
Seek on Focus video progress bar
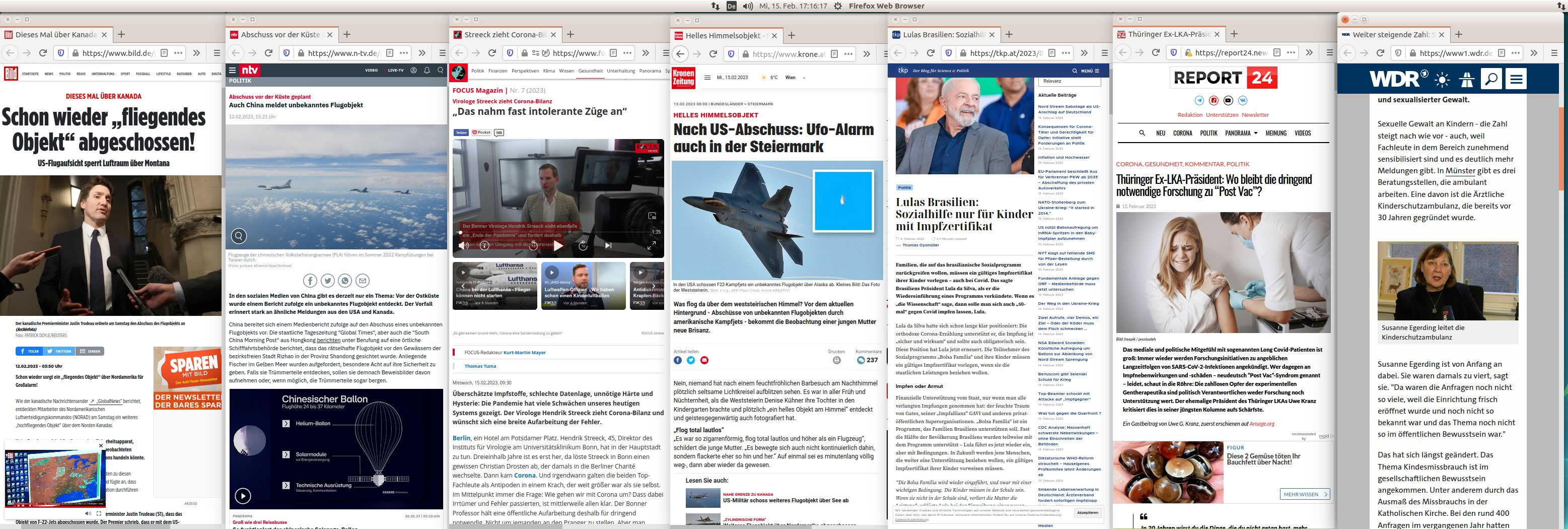tap(553, 233)
